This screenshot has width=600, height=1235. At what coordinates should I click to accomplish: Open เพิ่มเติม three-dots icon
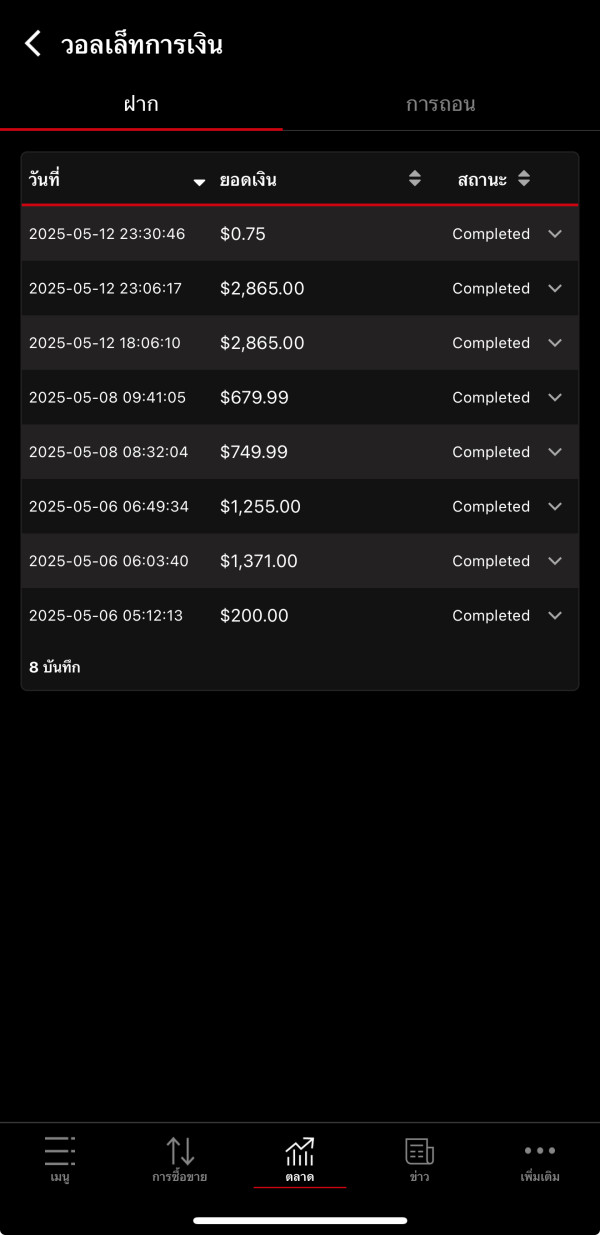pos(540,1151)
